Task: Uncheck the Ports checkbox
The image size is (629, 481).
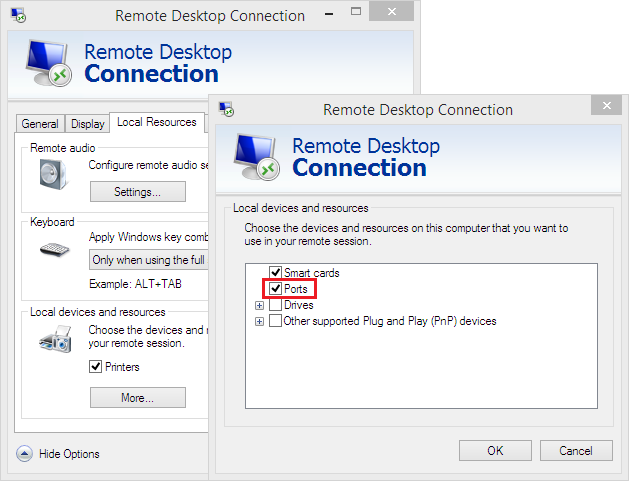Action: coord(275,289)
